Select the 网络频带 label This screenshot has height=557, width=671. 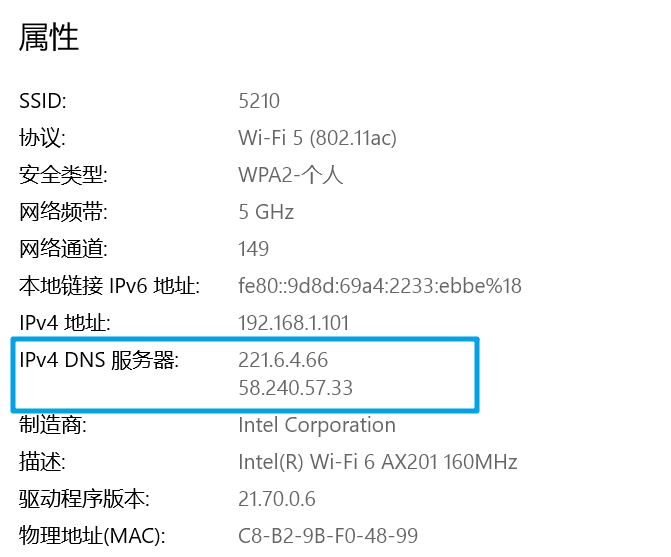(63, 212)
